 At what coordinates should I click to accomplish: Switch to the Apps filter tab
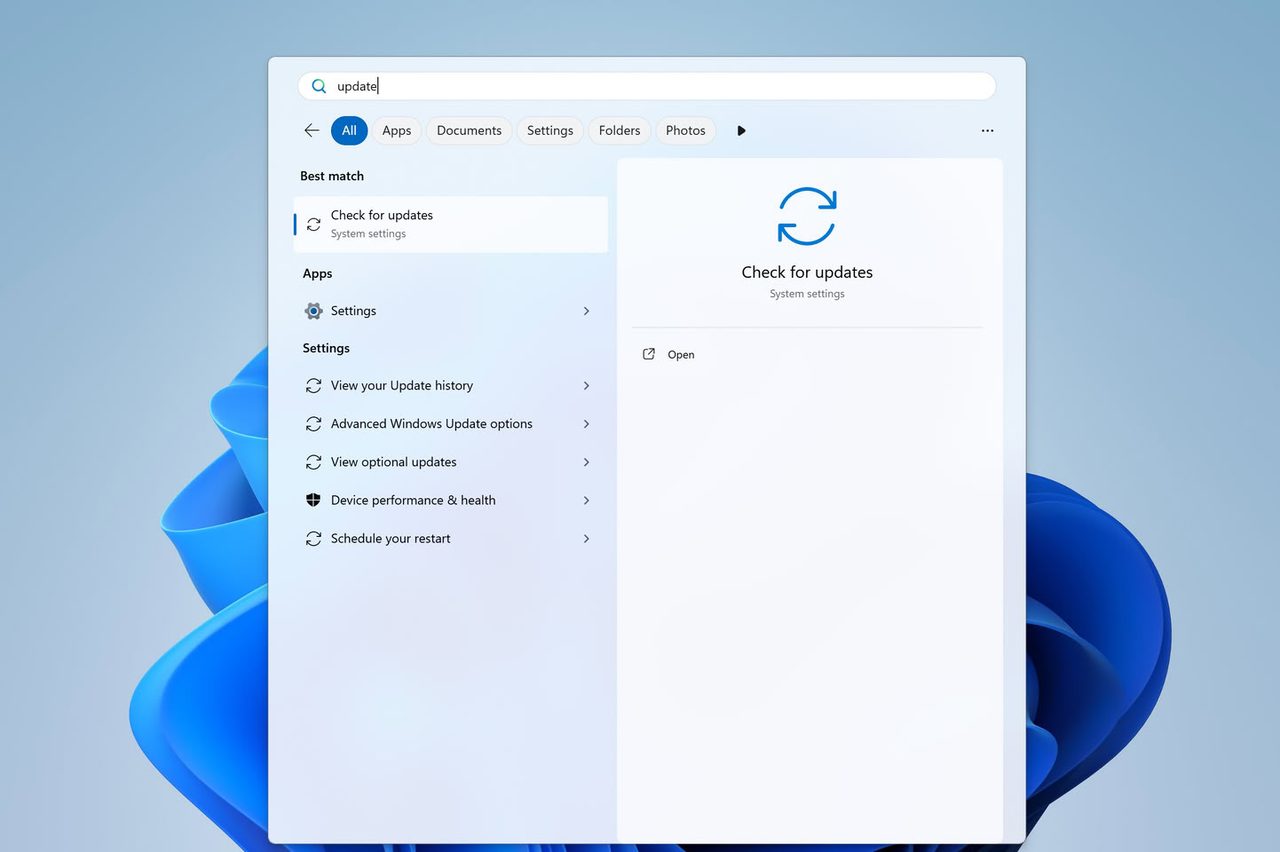point(397,130)
